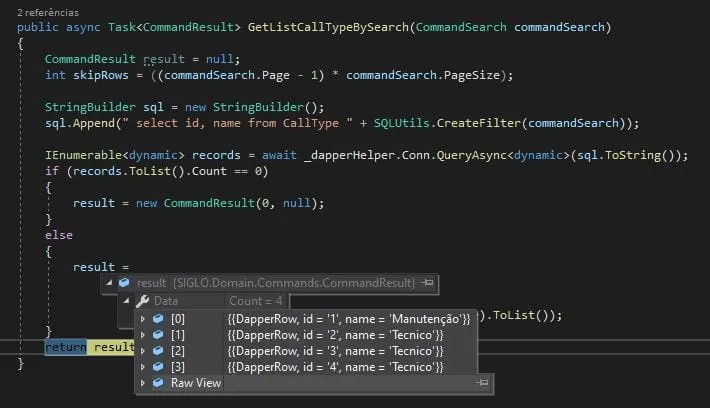
Task: Click the cube icon of item [1]
Action: (157, 334)
